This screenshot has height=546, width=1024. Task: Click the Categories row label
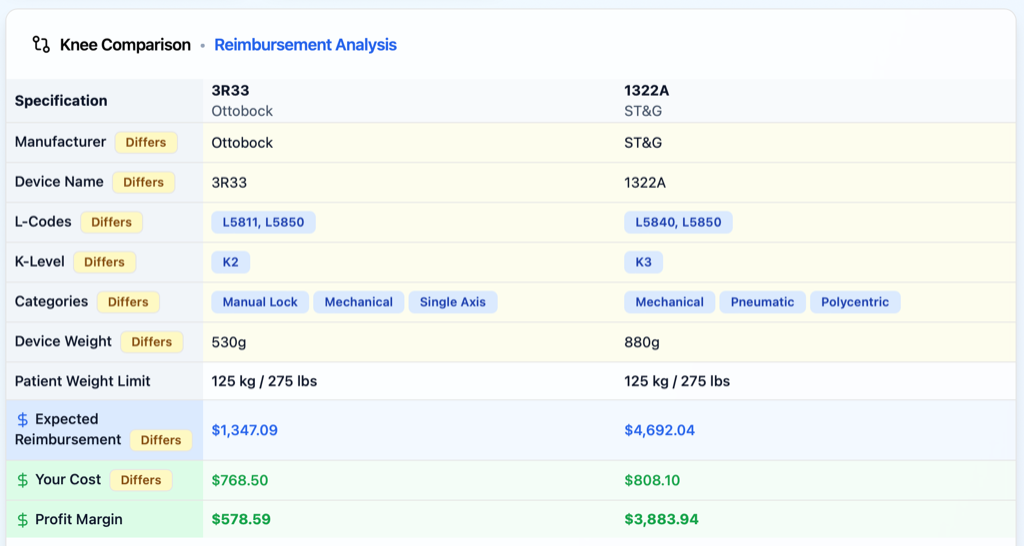[52, 301]
